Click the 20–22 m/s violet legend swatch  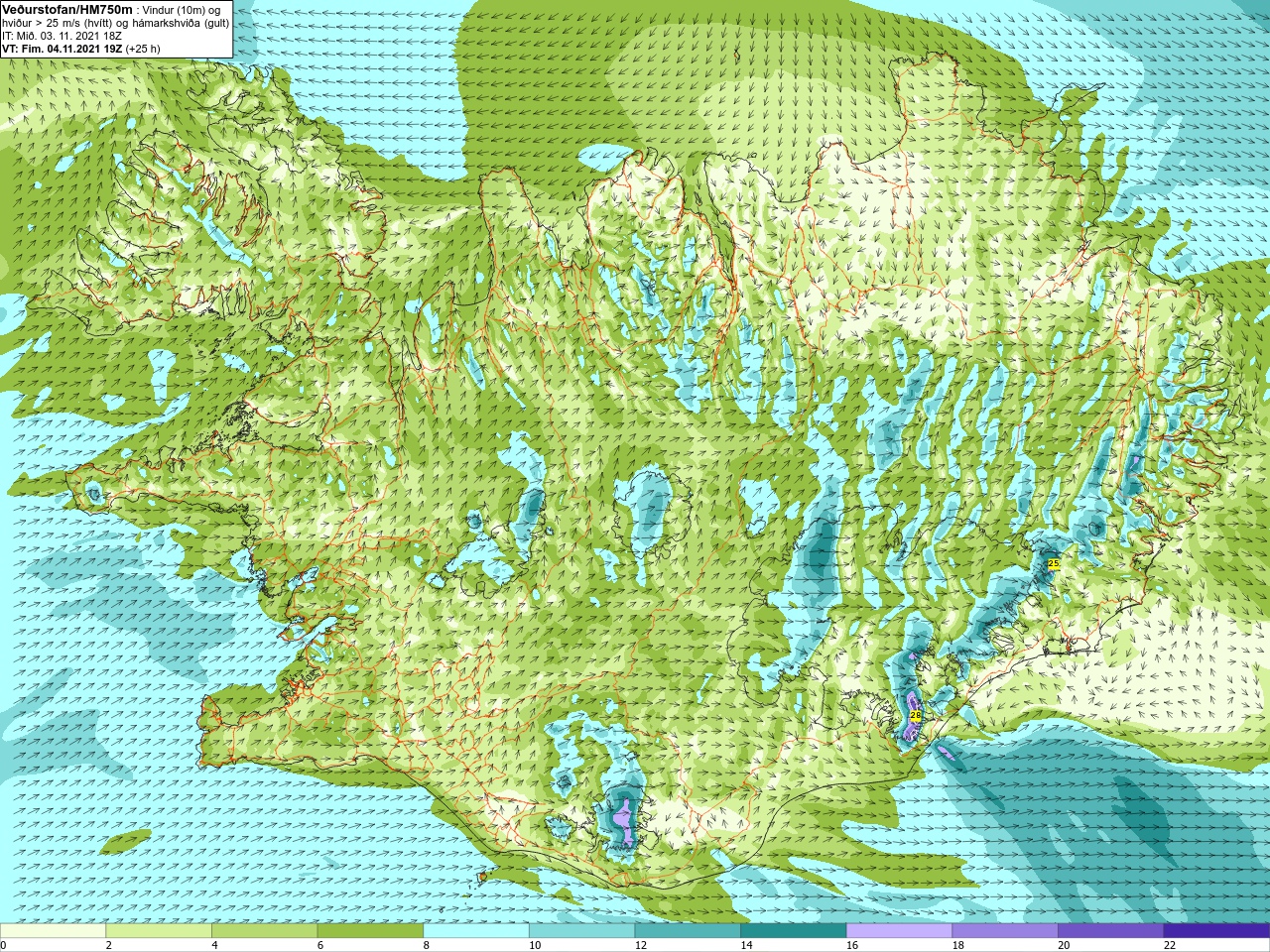click(1110, 931)
